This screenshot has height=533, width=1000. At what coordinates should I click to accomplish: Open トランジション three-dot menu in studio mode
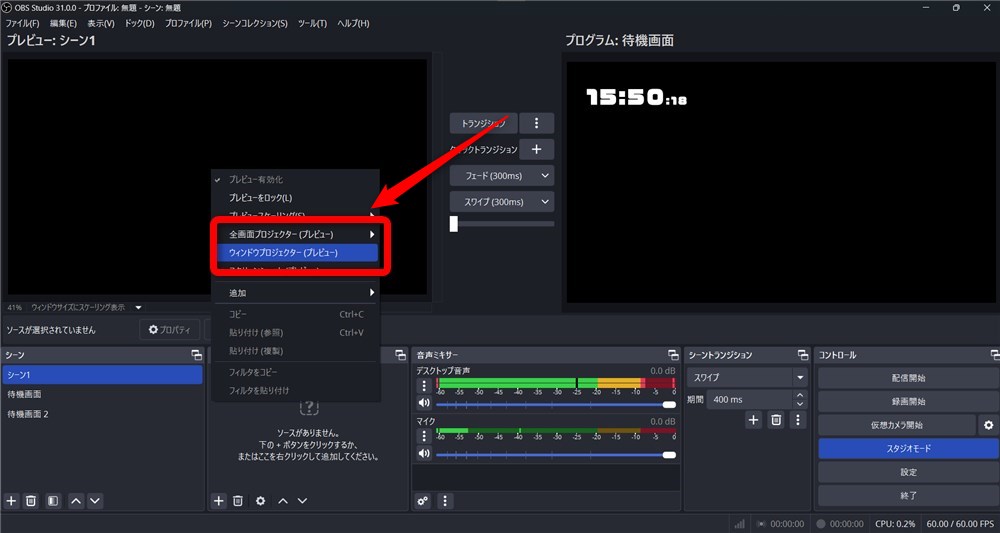coord(536,123)
